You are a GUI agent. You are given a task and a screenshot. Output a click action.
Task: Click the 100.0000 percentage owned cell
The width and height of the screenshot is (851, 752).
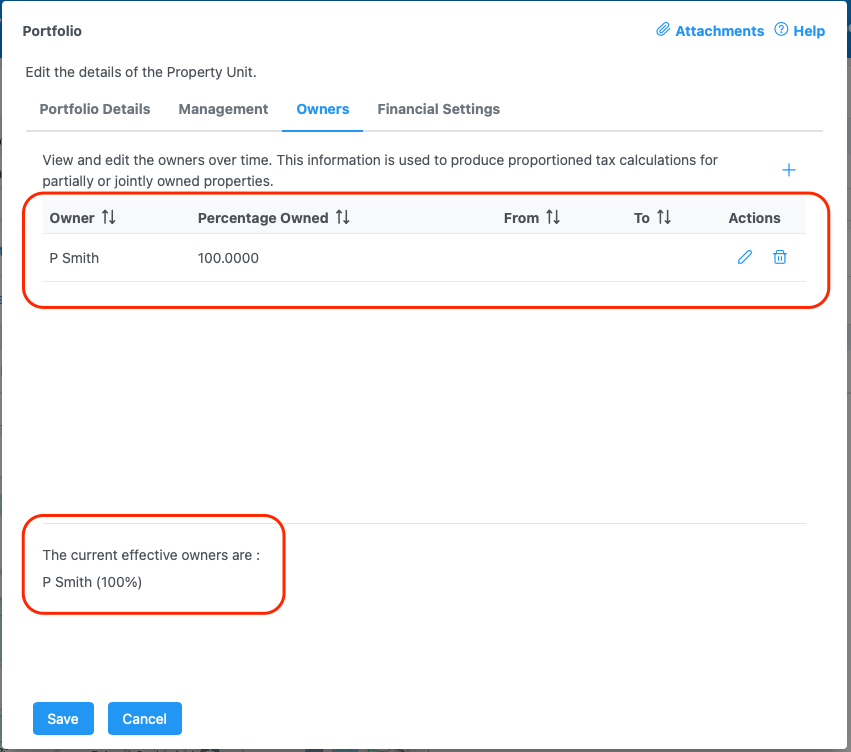pos(228,258)
